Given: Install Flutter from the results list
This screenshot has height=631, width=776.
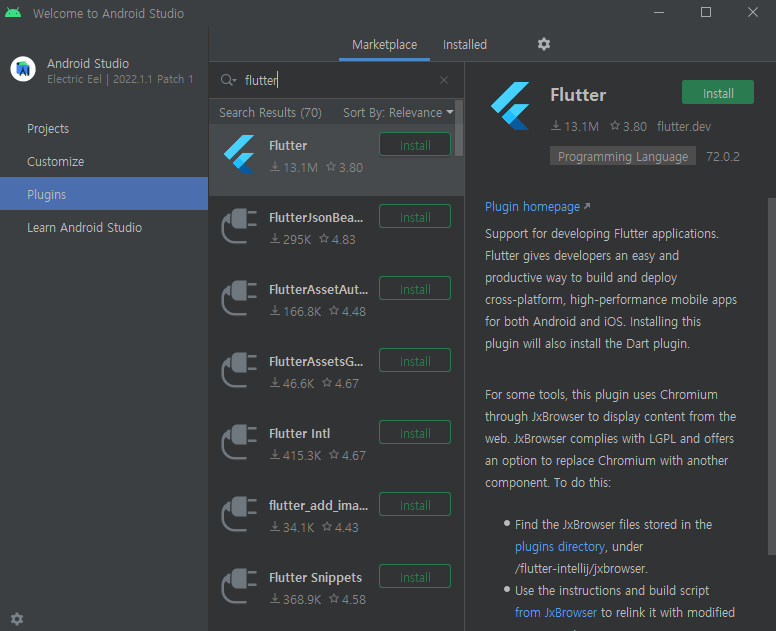Looking at the screenshot, I should click(415, 145).
